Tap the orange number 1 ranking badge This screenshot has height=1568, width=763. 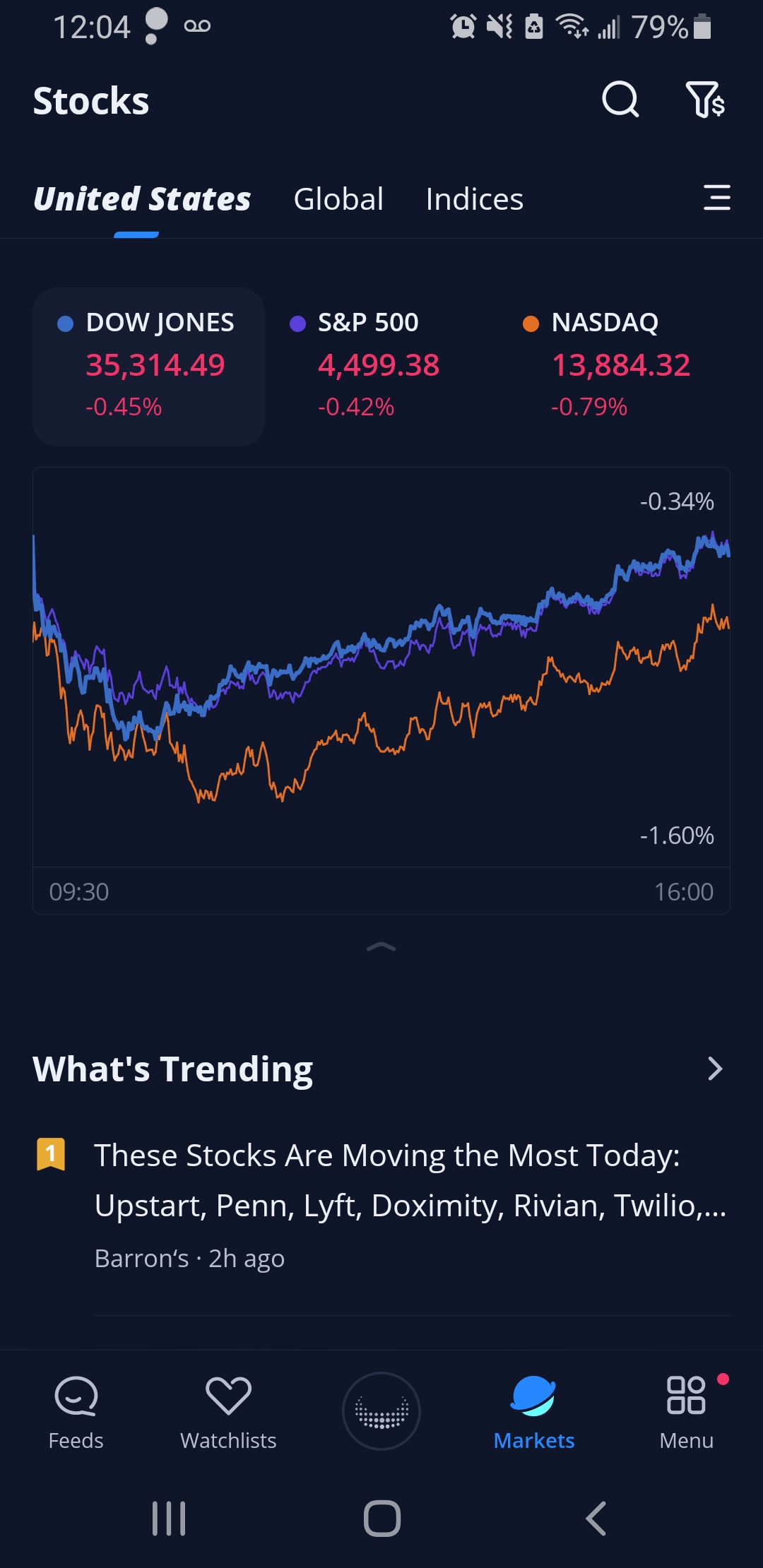(51, 1154)
